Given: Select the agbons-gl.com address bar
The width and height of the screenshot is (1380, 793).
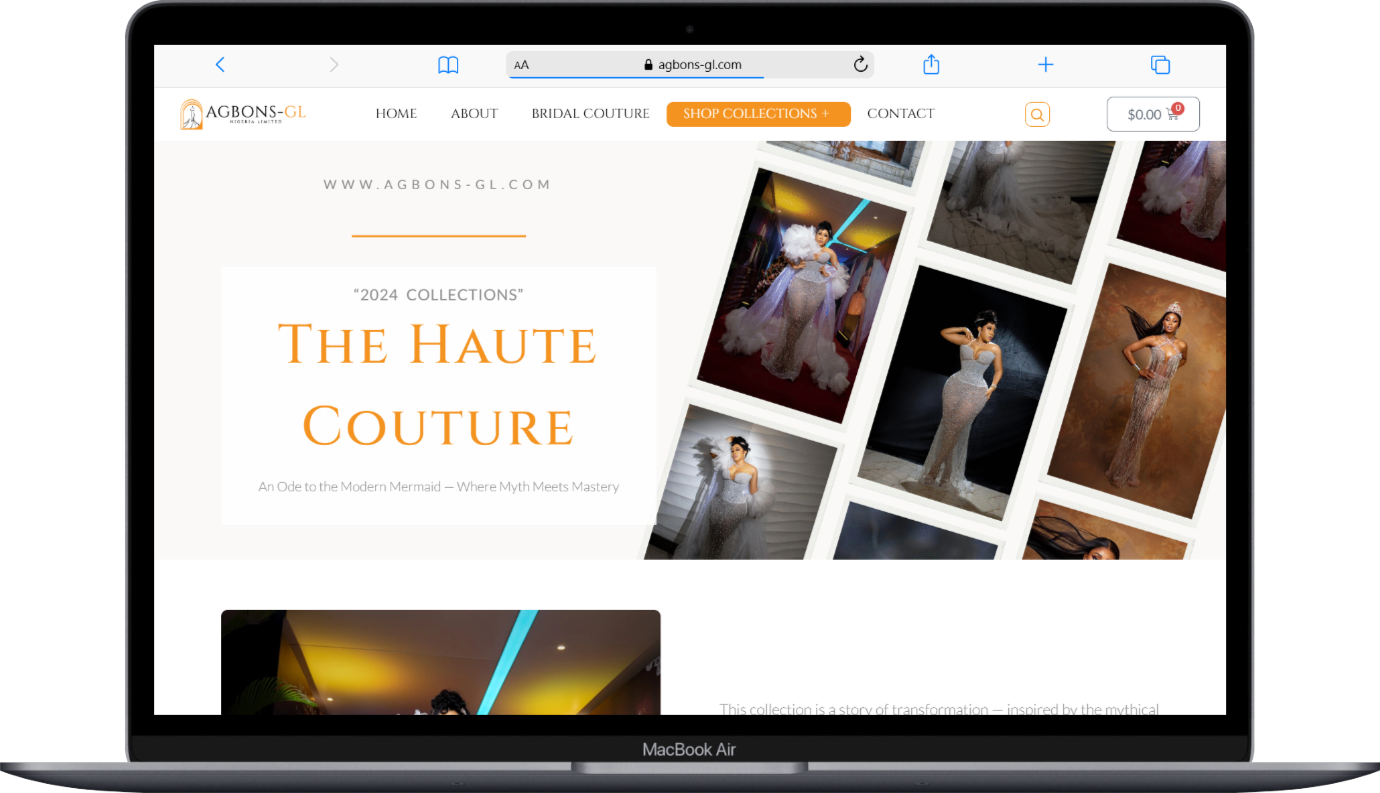Looking at the screenshot, I should tap(690, 65).
